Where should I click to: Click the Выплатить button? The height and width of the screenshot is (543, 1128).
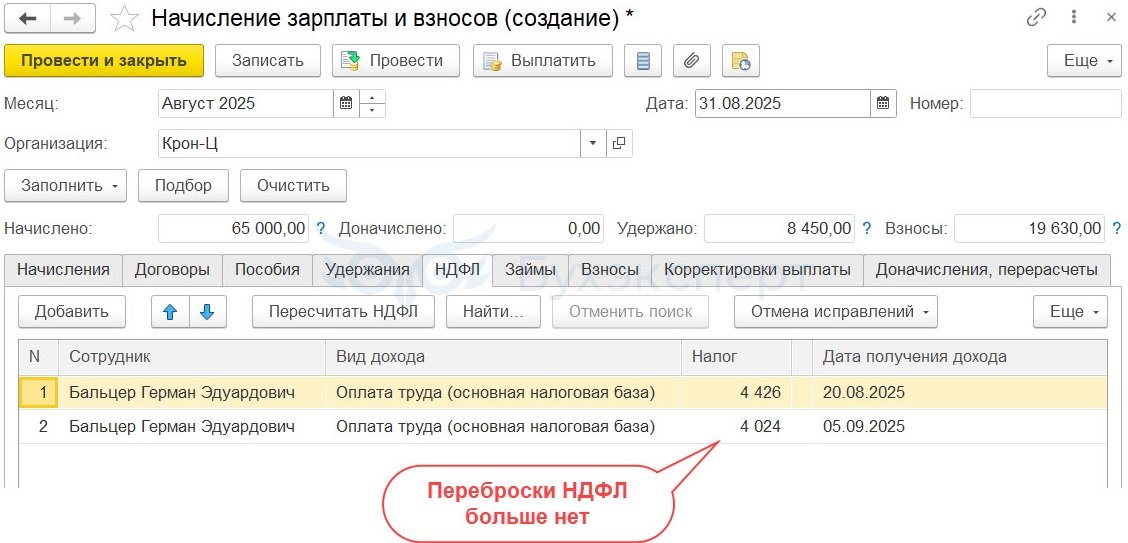click(542, 61)
